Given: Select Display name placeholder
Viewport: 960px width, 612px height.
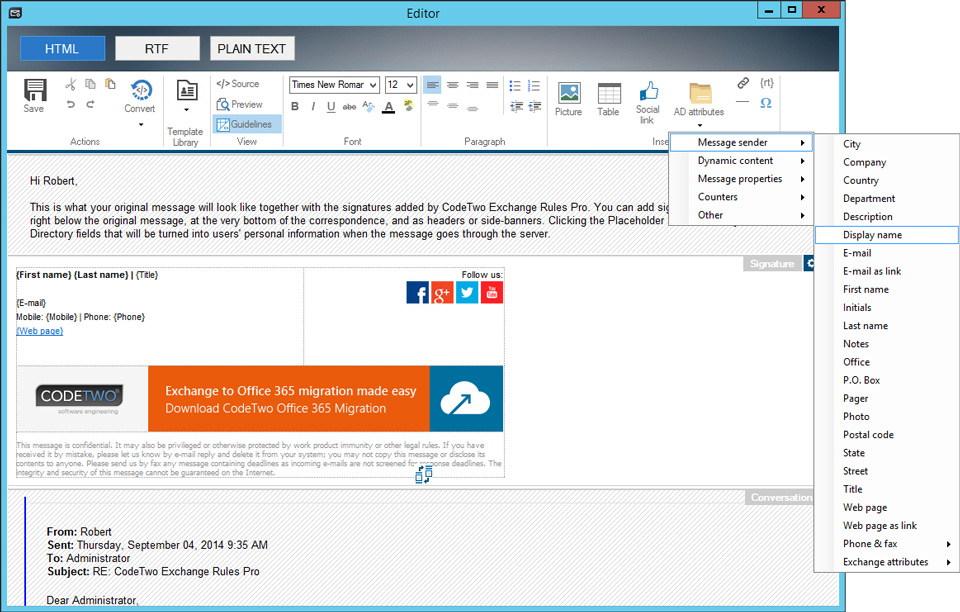Looking at the screenshot, I should pyautogui.click(x=887, y=235).
